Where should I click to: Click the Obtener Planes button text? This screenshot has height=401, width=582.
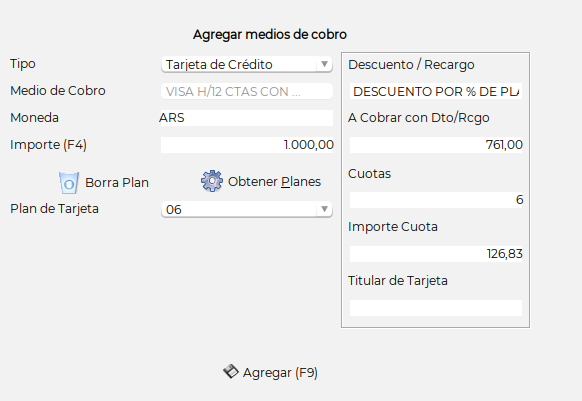click(274, 182)
